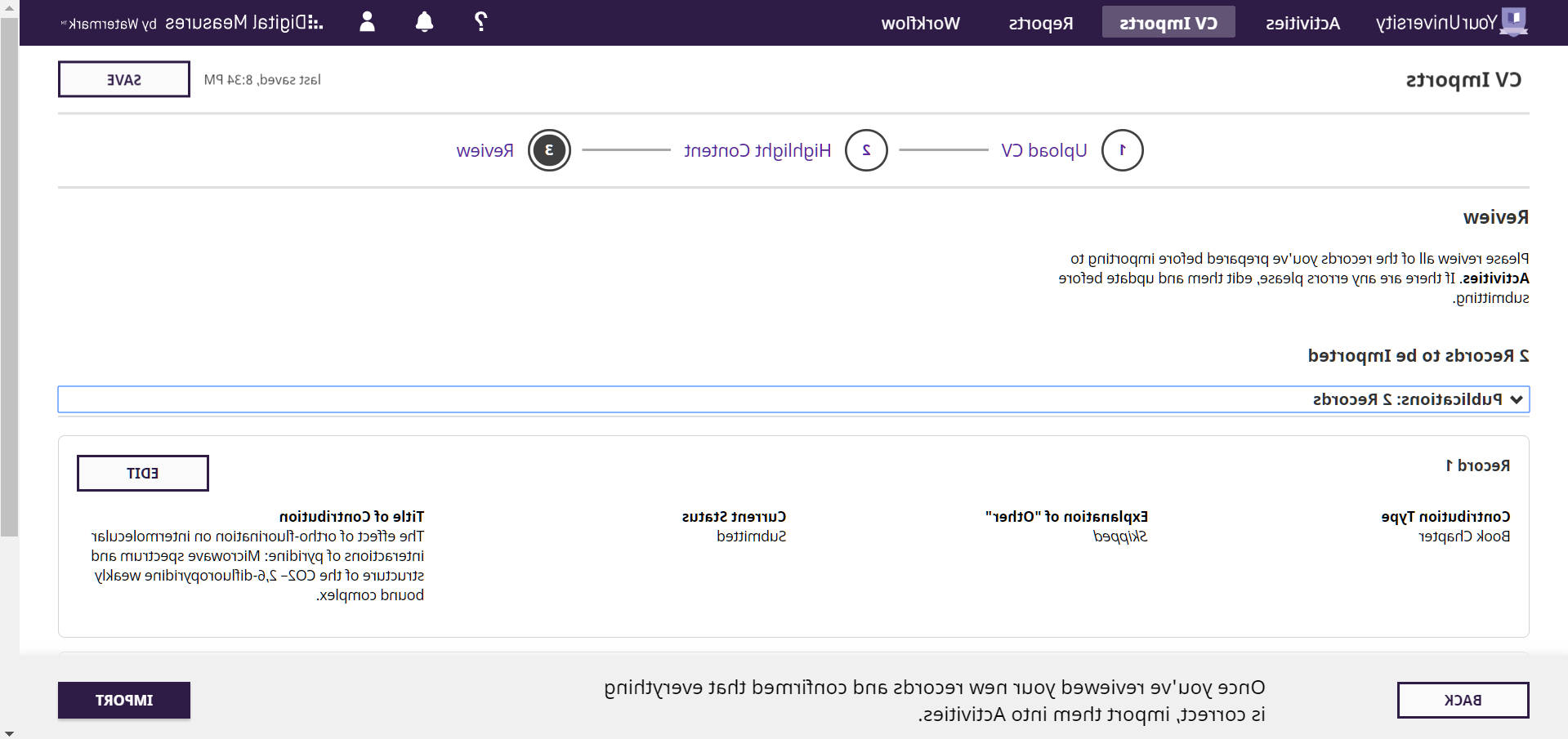Click the page scrollbar thumb
The height and width of the screenshot is (739, 1568).
[x=9, y=276]
